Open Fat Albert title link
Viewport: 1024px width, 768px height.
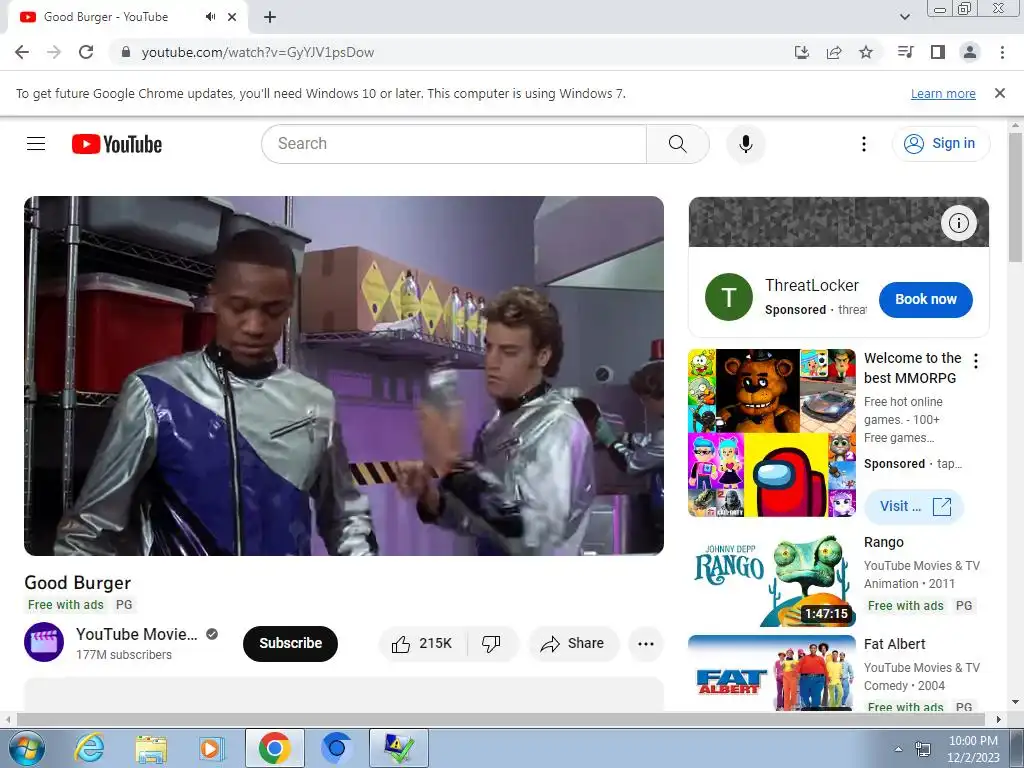coord(895,645)
